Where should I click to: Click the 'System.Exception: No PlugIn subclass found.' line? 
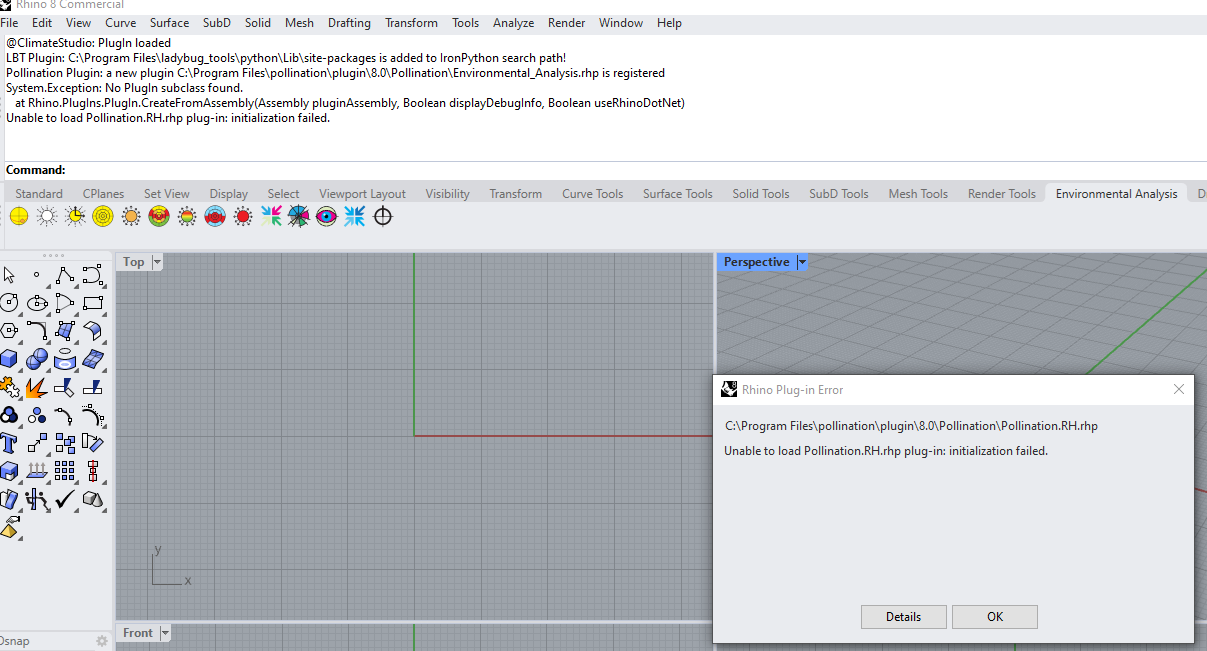(124, 88)
